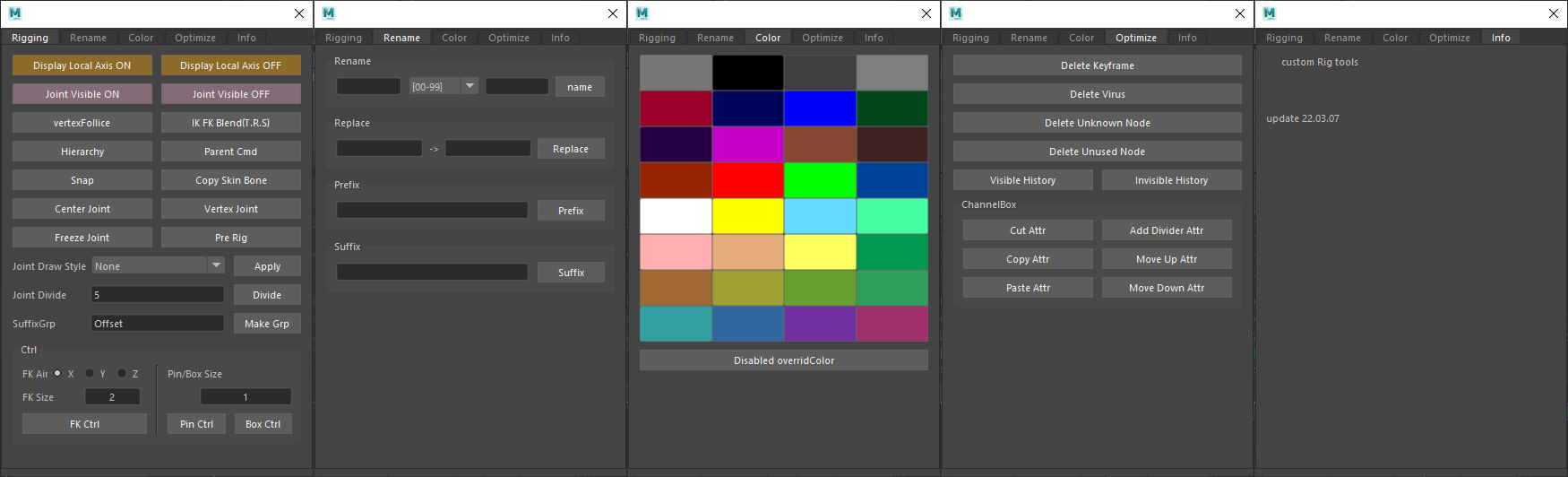This screenshot has height=477, width=1568.
Task: Click the Joint Divide number field
Action: pos(158,294)
